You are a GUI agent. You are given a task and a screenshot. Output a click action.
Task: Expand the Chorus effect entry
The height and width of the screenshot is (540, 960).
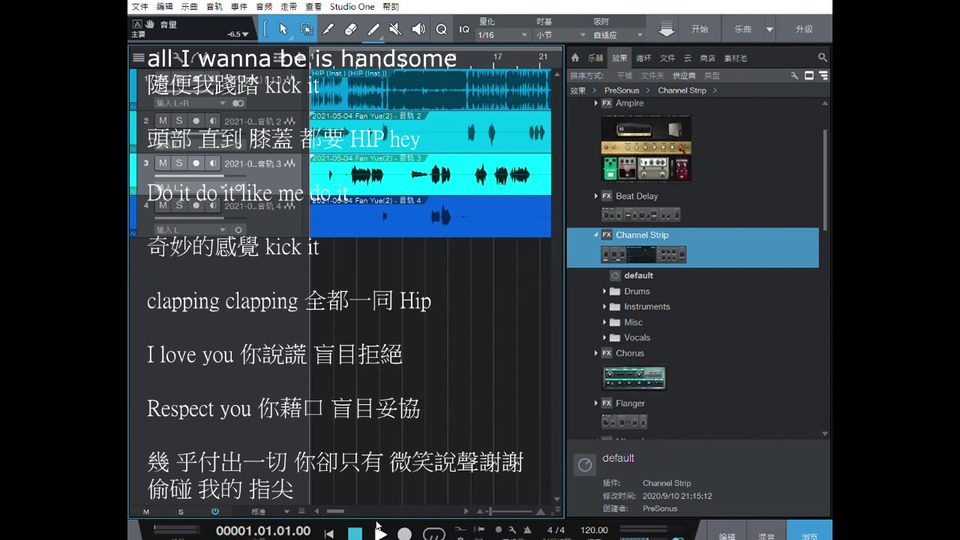point(596,353)
